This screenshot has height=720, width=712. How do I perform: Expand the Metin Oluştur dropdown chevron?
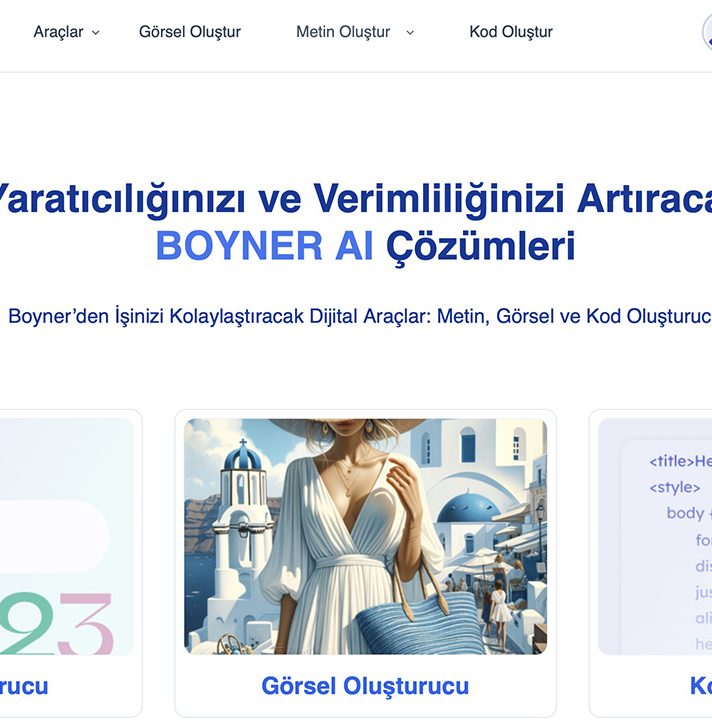coord(410,33)
